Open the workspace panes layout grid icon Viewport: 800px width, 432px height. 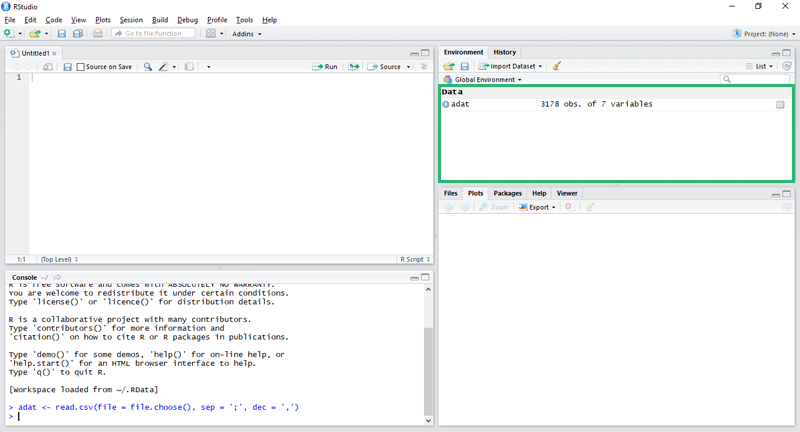[211, 34]
